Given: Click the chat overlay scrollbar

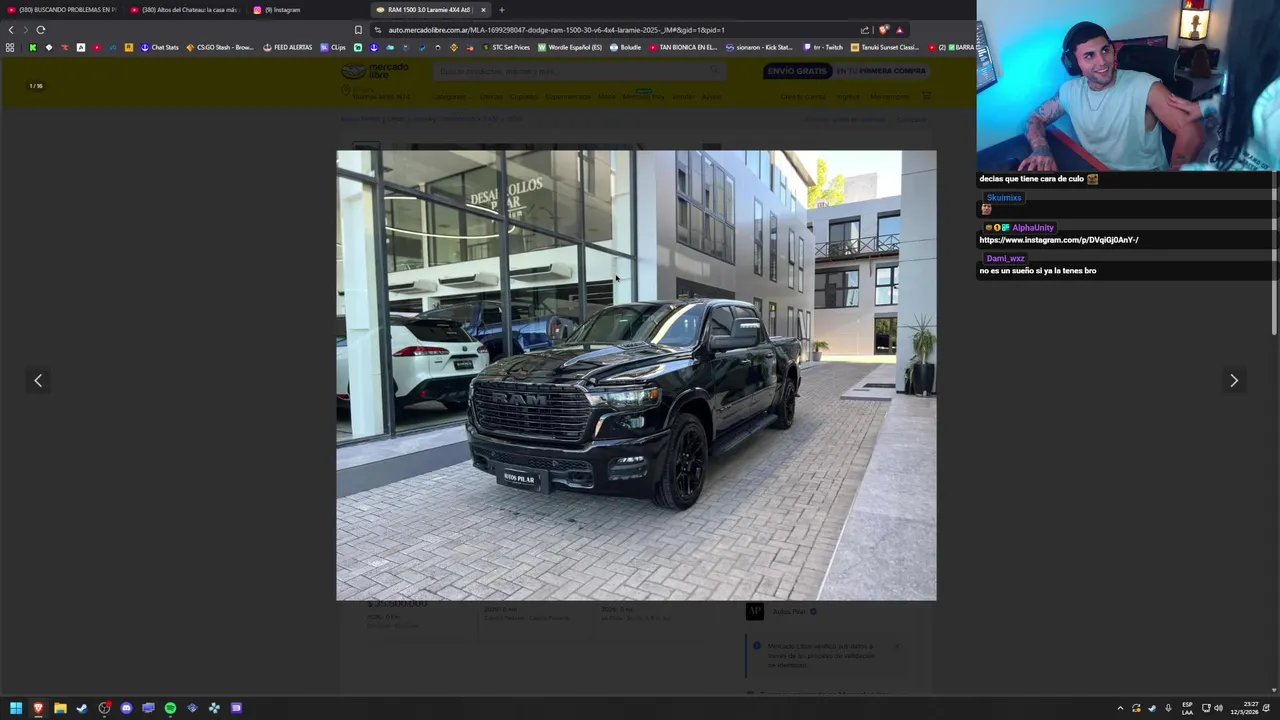Looking at the screenshot, I should [x=1274, y=255].
